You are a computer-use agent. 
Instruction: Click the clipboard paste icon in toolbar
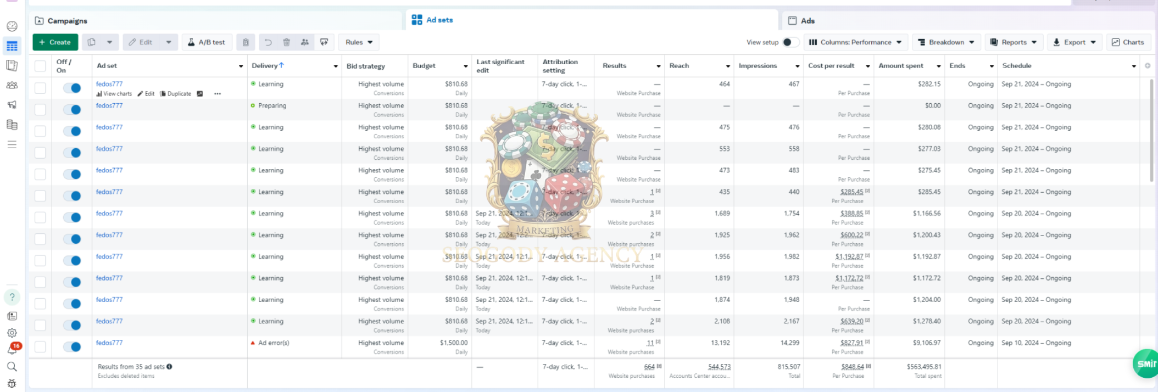245,43
